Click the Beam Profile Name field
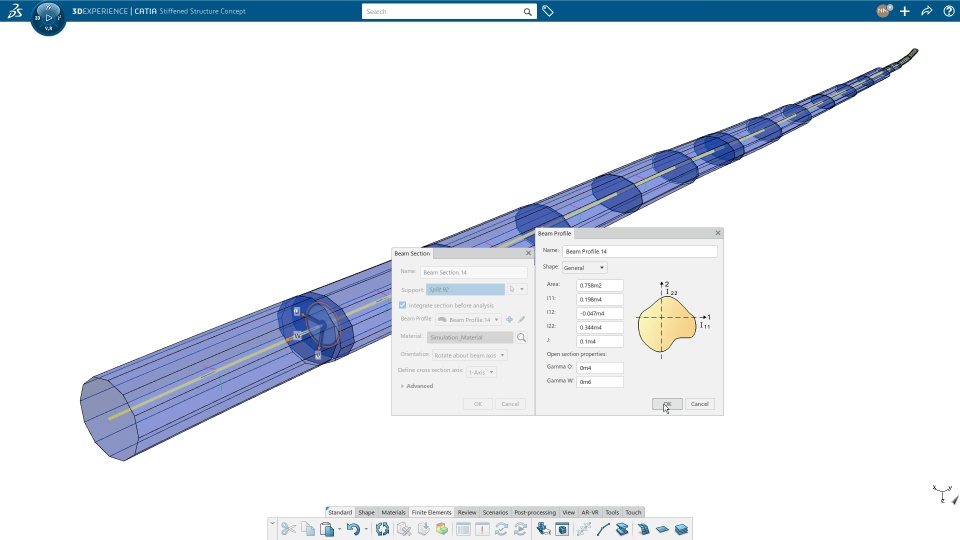This screenshot has height=540, width=960. coord(639,251)
